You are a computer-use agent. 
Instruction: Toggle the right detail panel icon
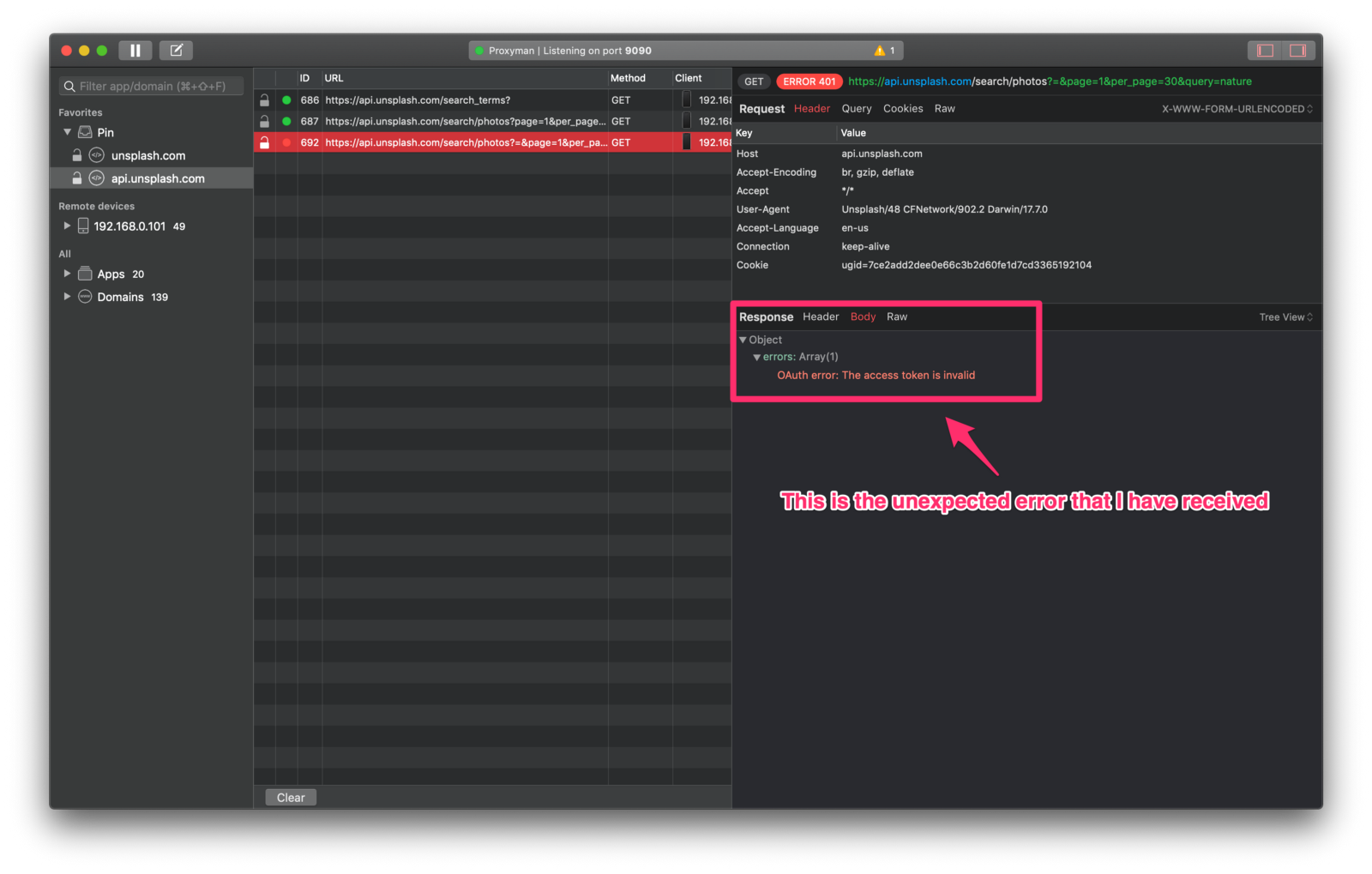(x=1297, y=51)
